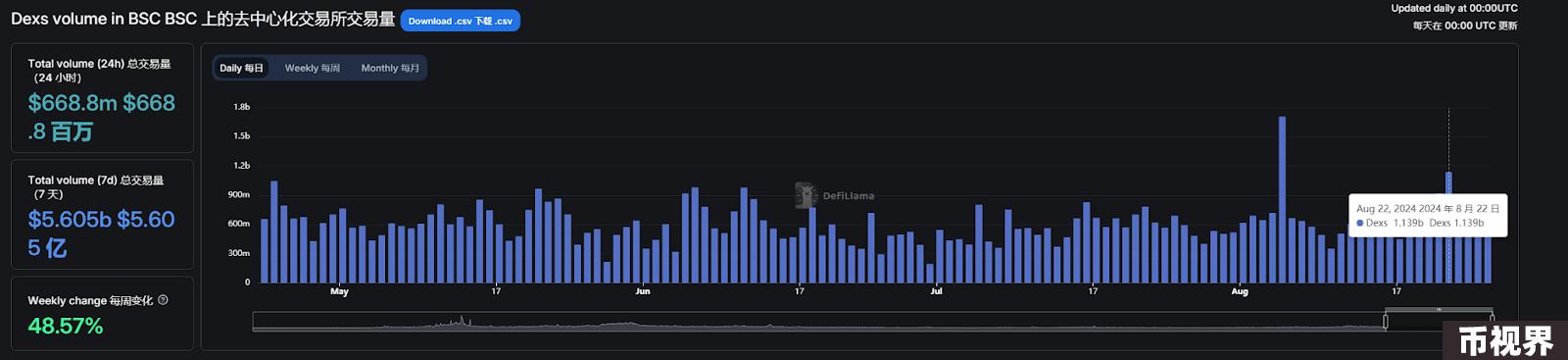
Task: Switch to the Weekly chart tab
Action: pyautogui.click(x=313, y=68)
